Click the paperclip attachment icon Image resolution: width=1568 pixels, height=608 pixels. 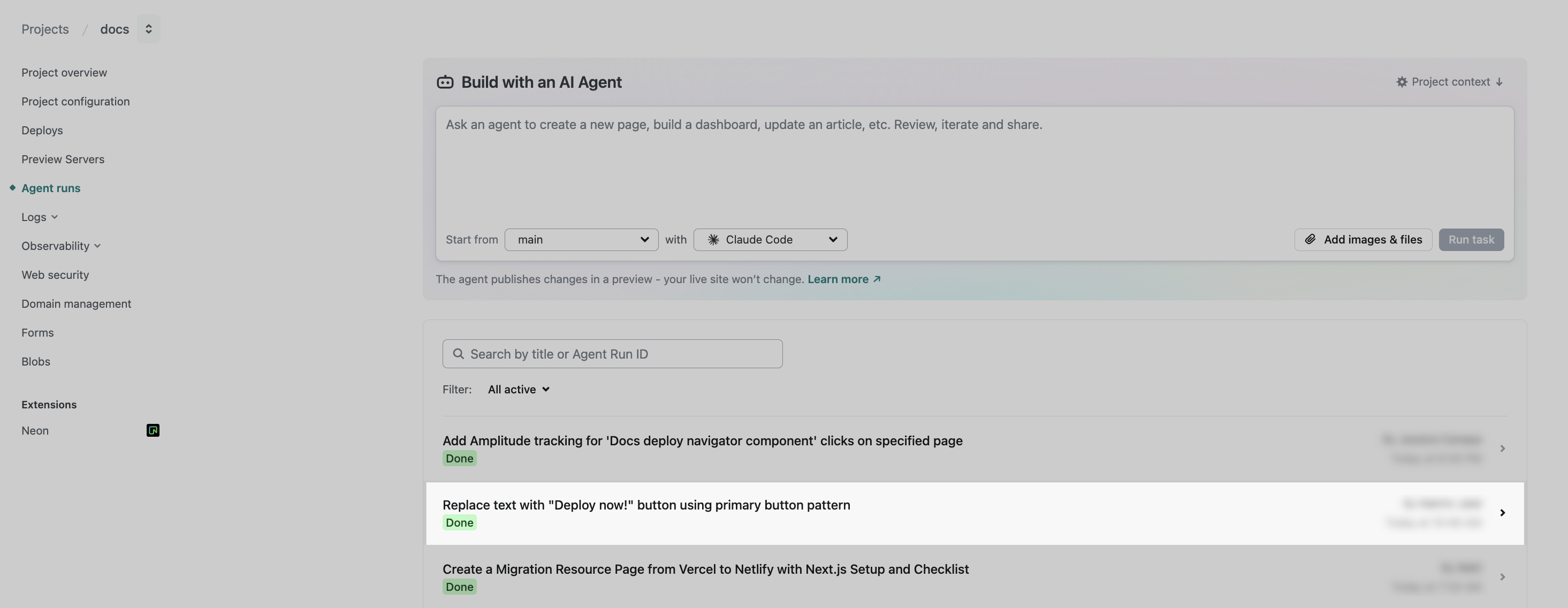point(1310,240)
